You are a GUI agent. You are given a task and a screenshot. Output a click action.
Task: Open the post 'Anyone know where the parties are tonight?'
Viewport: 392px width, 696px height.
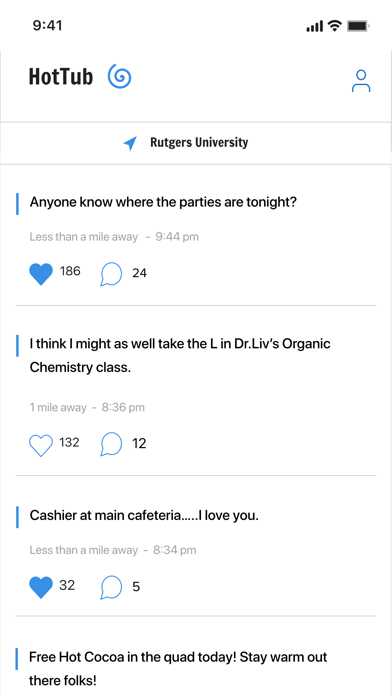[163, 202]
